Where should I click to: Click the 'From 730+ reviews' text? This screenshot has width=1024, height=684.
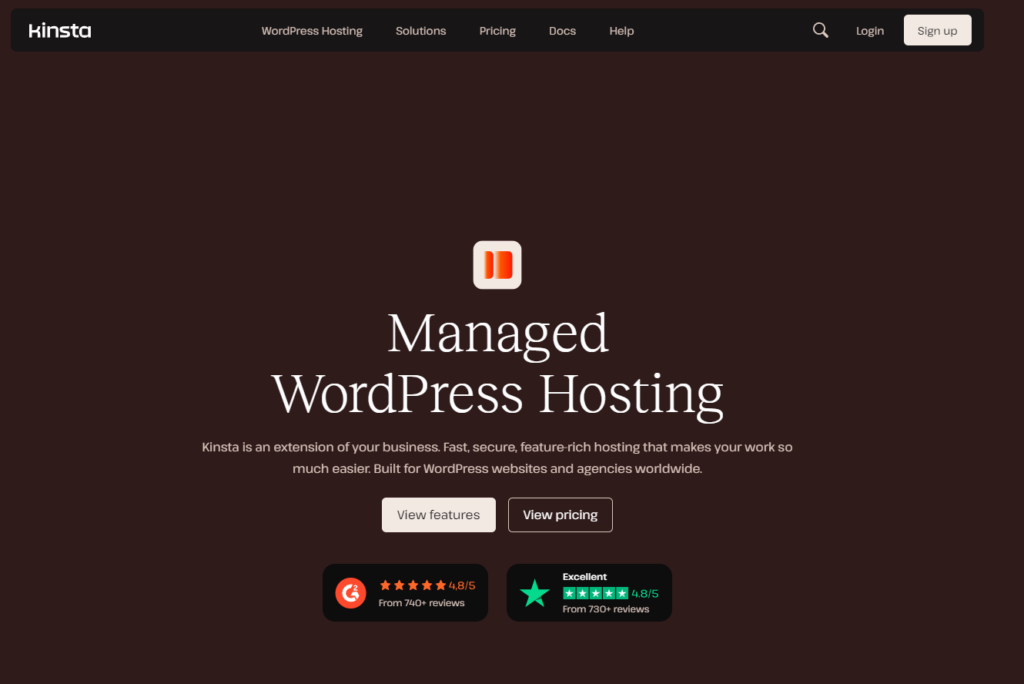click(605, 609)
